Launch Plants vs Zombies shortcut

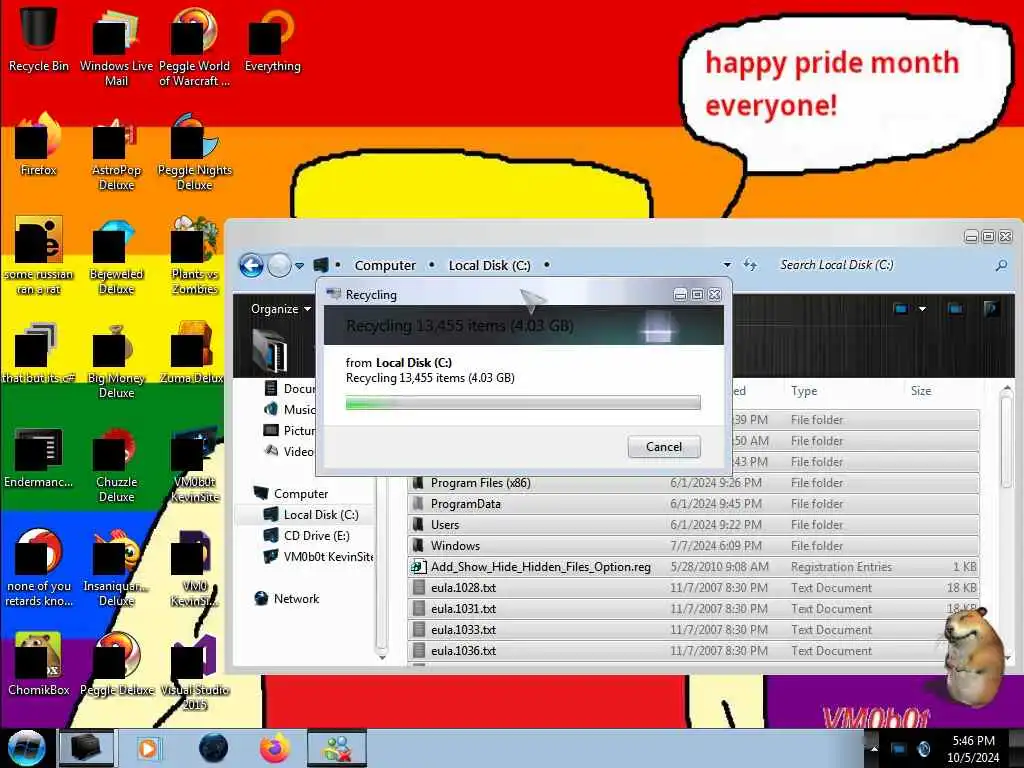pyautogui.click(x=194, y=255)
